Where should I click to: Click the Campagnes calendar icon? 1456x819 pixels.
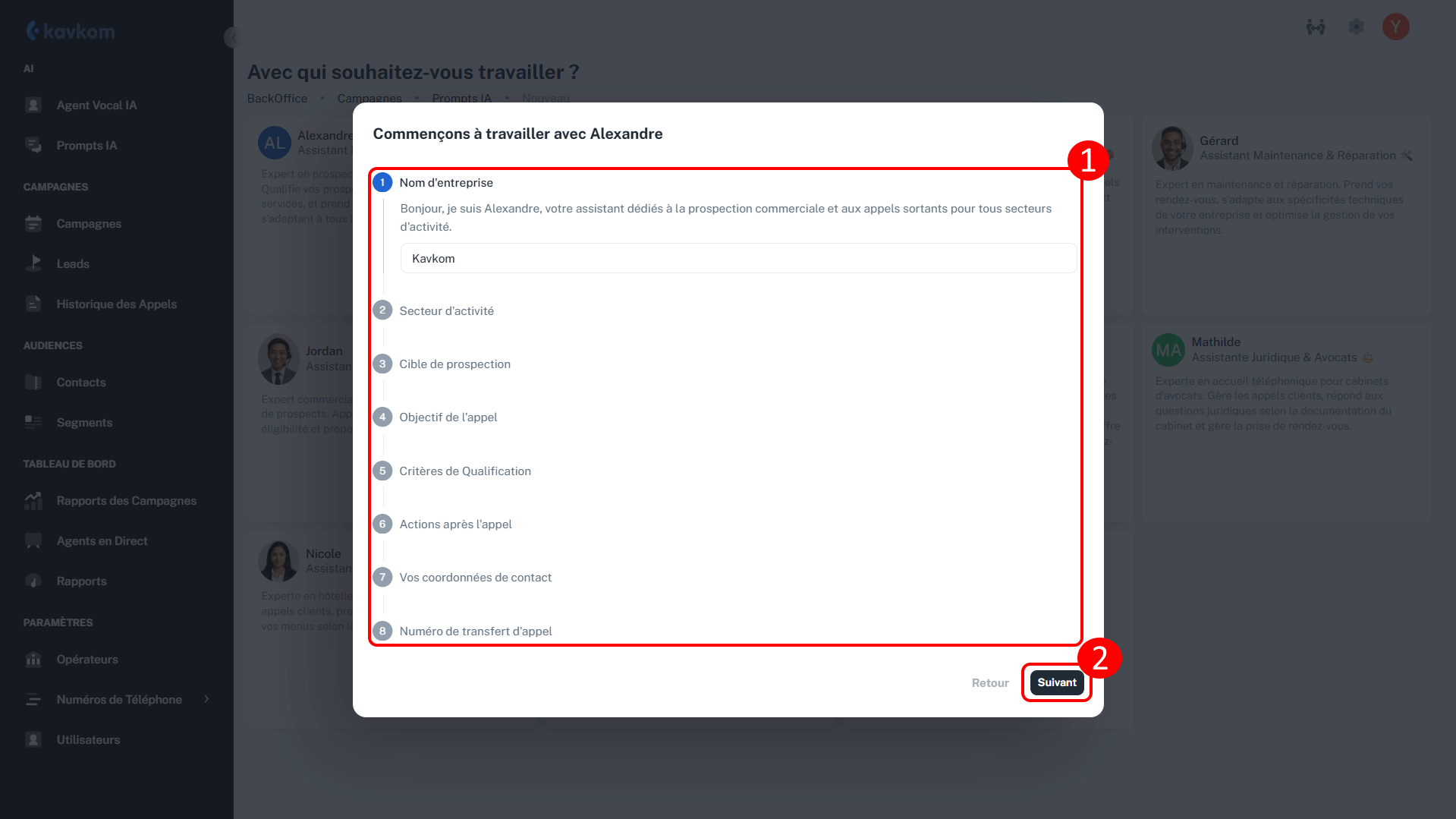(33, 223)
